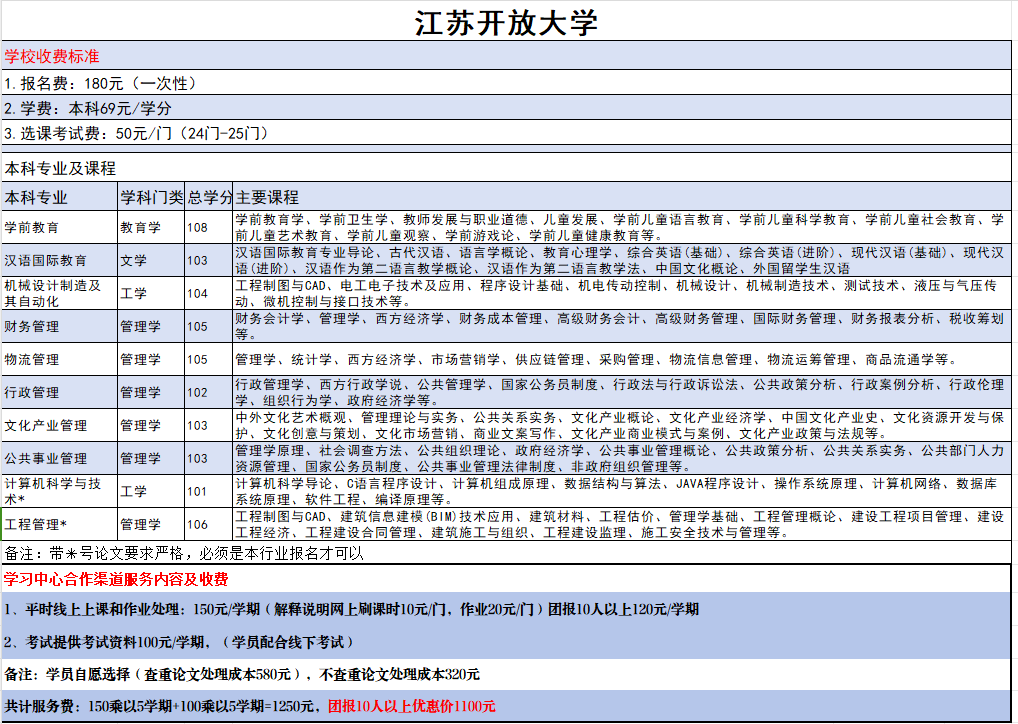Select the "工程管理*" major name cell
Viewport: 1018px width, 724px height.
(60, 524)
